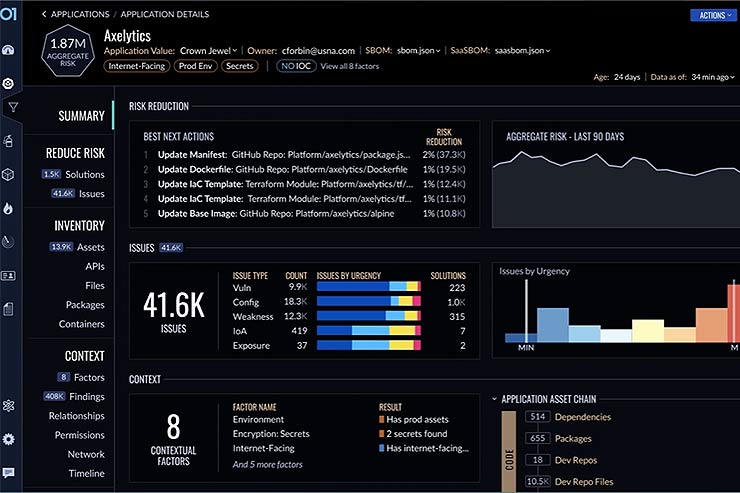Select the Summary tab
Image resolution: width=740 pixels, height=493 pixels.
(81, 116)
